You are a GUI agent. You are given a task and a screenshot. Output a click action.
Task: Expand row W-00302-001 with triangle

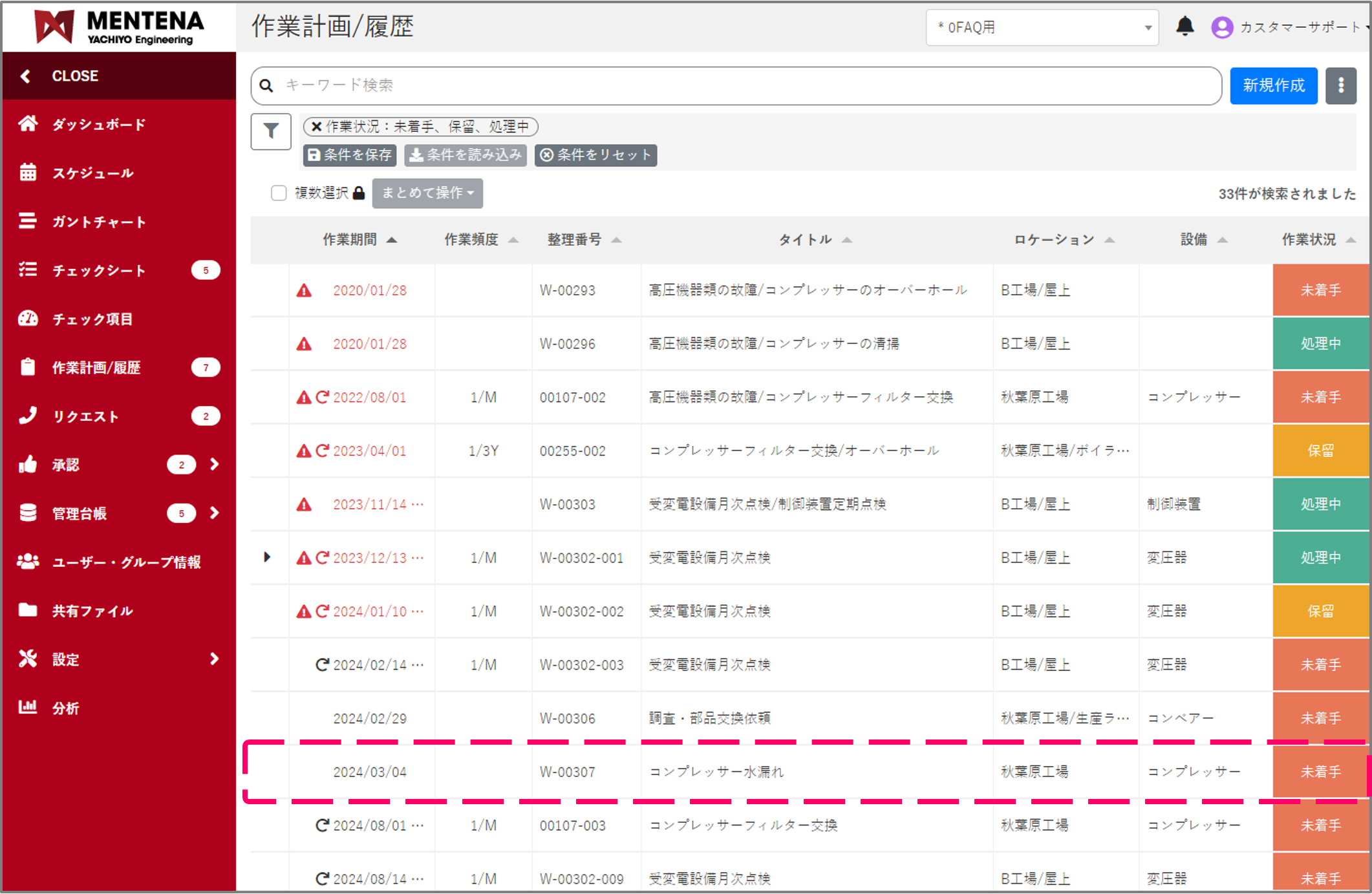(x=267, y=557)
